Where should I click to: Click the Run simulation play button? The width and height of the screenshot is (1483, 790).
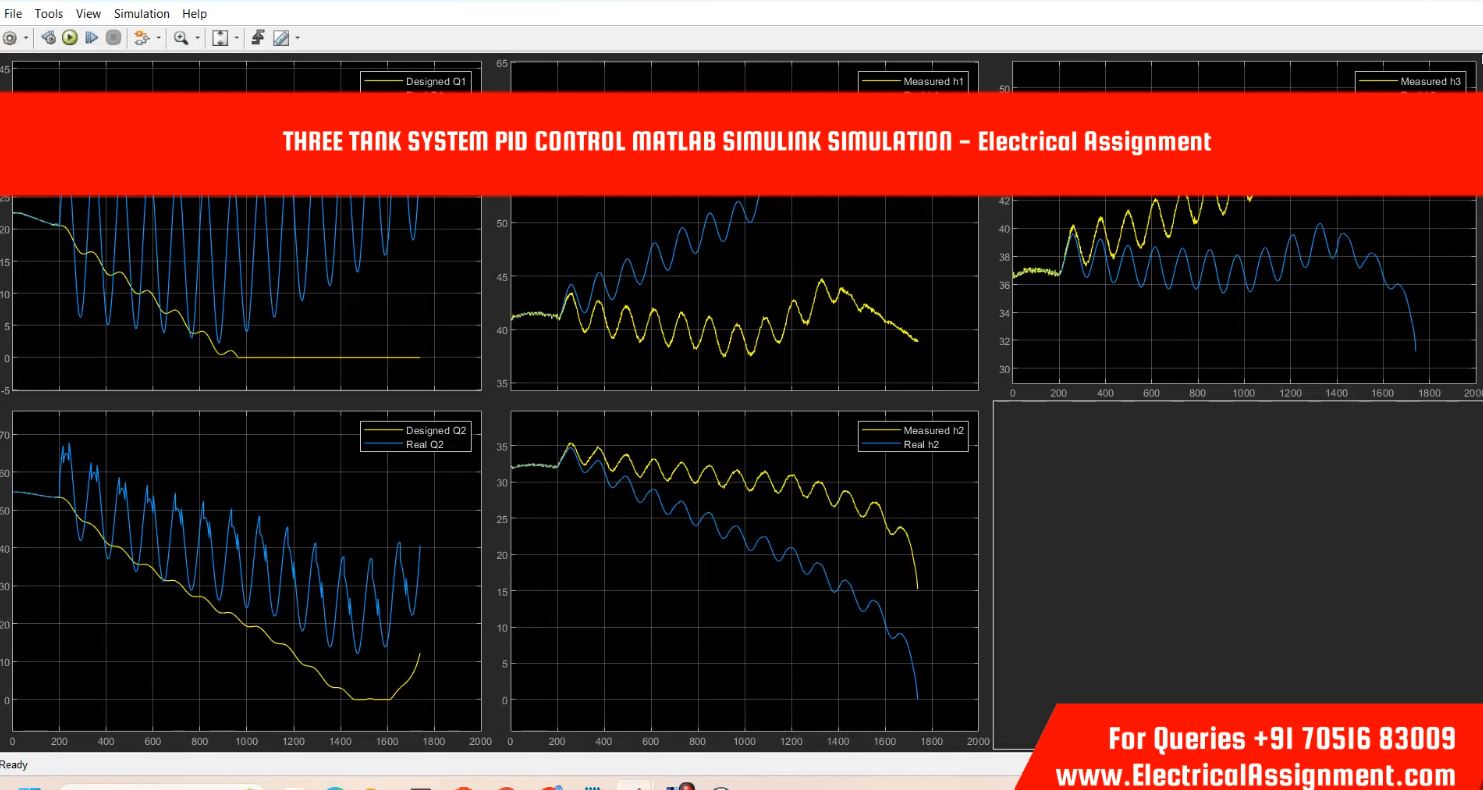coord(70,38)
